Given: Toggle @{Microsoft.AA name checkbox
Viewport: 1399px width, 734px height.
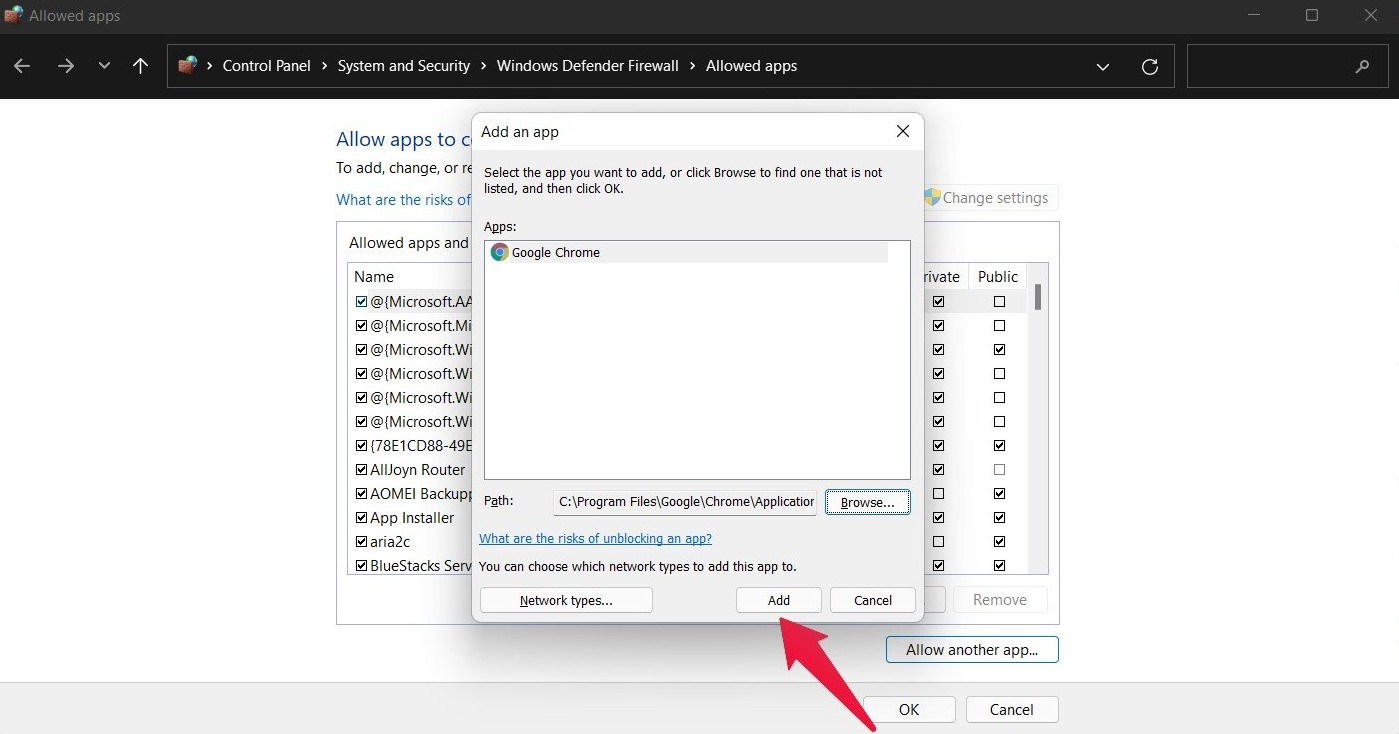Looking at the screenshot, I should 361,302.
